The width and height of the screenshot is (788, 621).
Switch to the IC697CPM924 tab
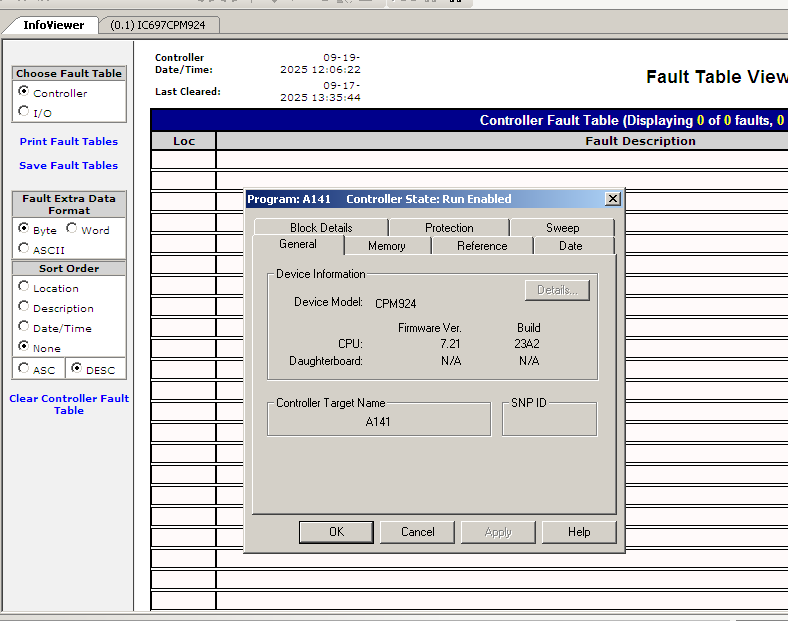tap(157, 25)
